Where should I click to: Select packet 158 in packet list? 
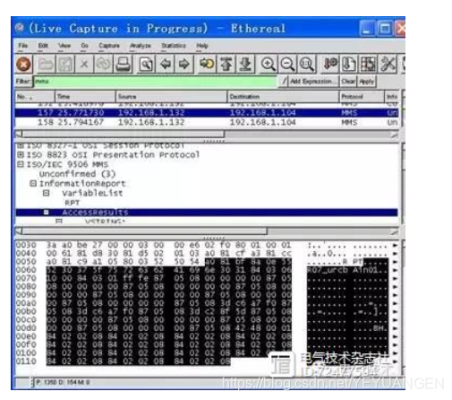[x=207, y=122]
